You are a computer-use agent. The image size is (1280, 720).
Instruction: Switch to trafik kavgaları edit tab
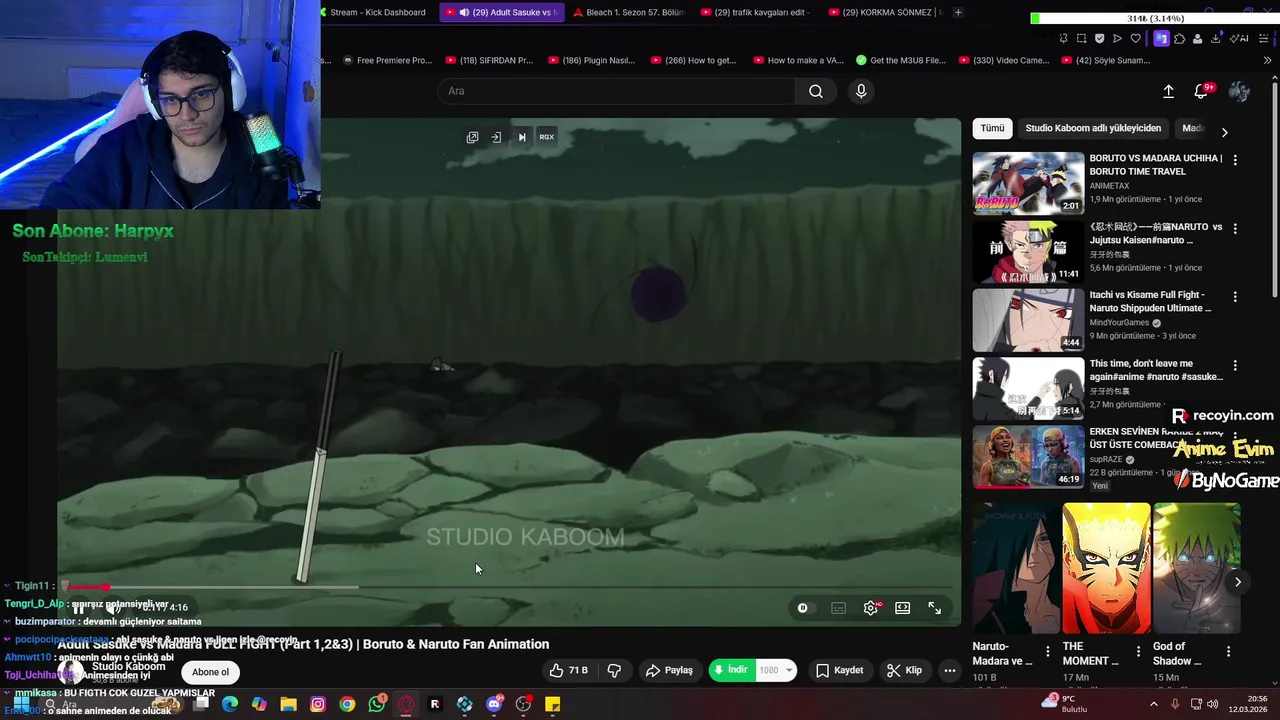tap(758, 12)
